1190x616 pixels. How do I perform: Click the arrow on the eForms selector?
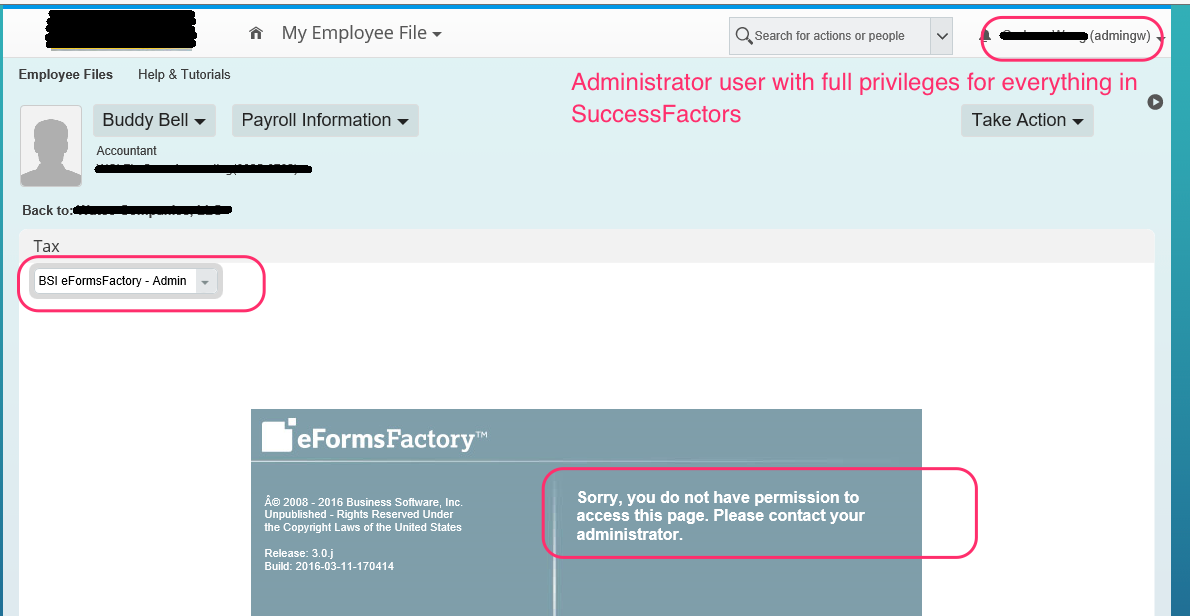(x=206, y=281)
